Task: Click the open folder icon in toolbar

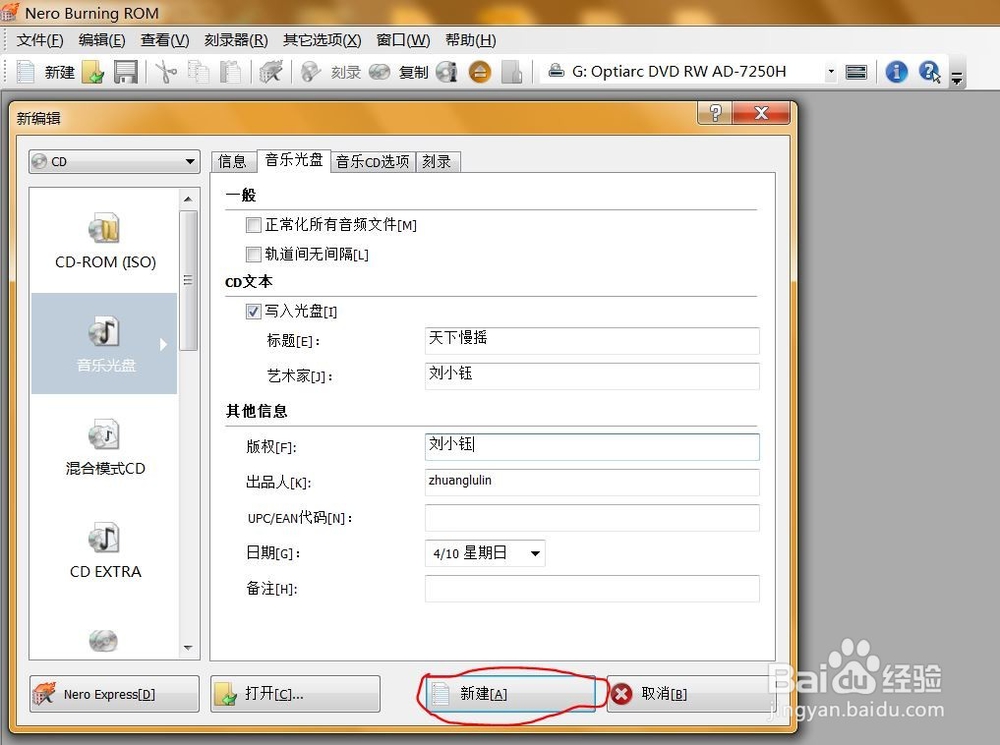Action: [x=93, y=71]
